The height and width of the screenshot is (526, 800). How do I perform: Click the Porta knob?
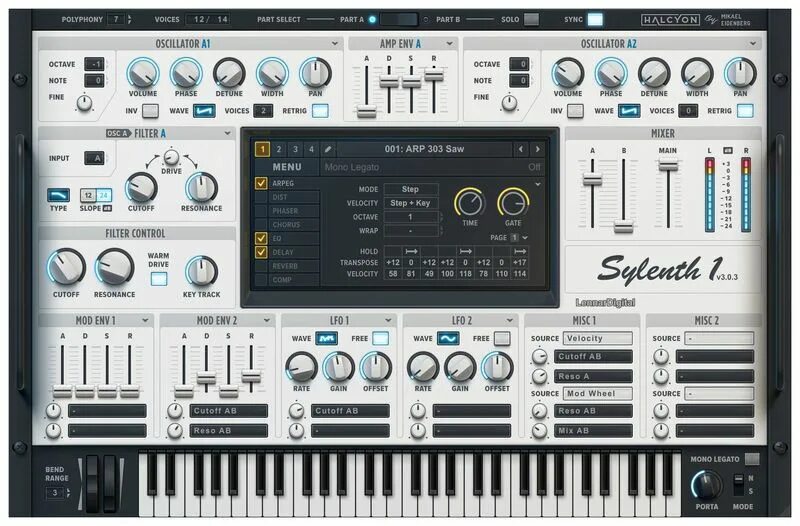pos(707,486)
